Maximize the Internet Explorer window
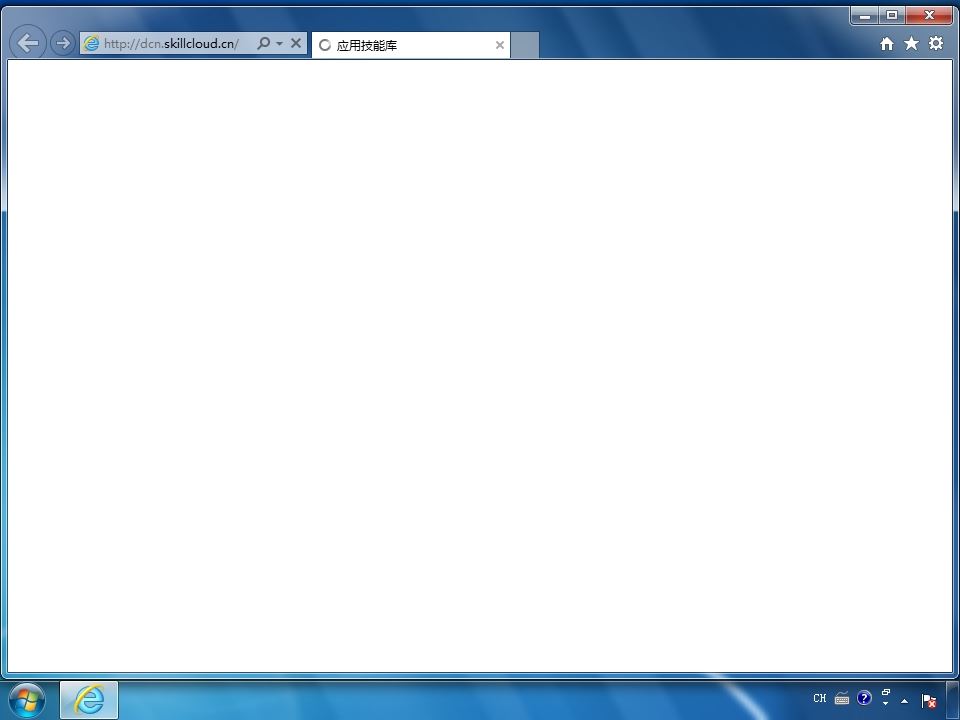 (892, 15)
